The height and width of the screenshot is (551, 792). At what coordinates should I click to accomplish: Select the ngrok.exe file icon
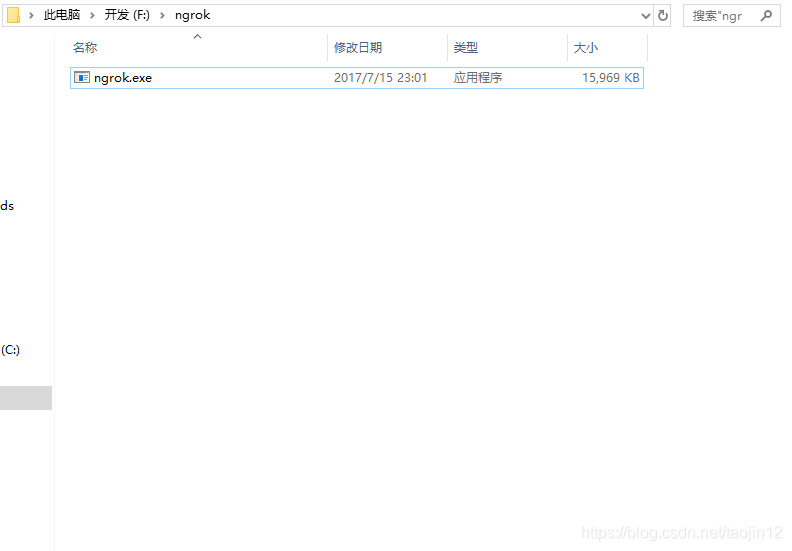tap(81, 77)
